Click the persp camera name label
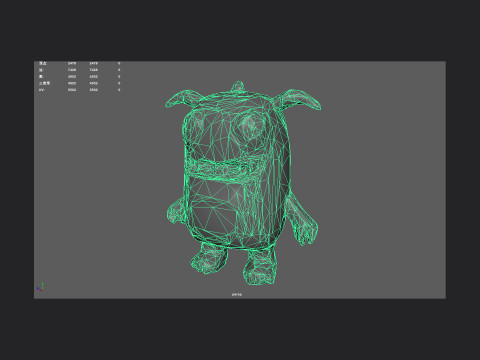Viewport: 480px width, 360px height. click(x=237, y=294)
